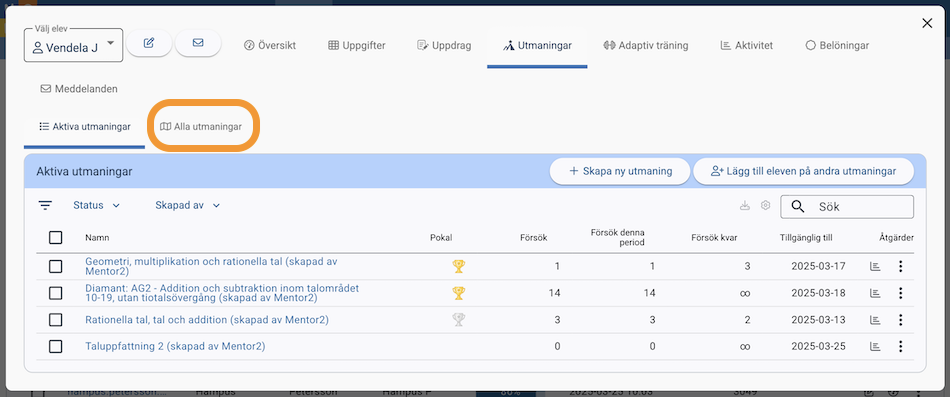Viewport: 950px width, 397px height.
Task: Click Skapa ny utmaning button
Action: (620, 172)
